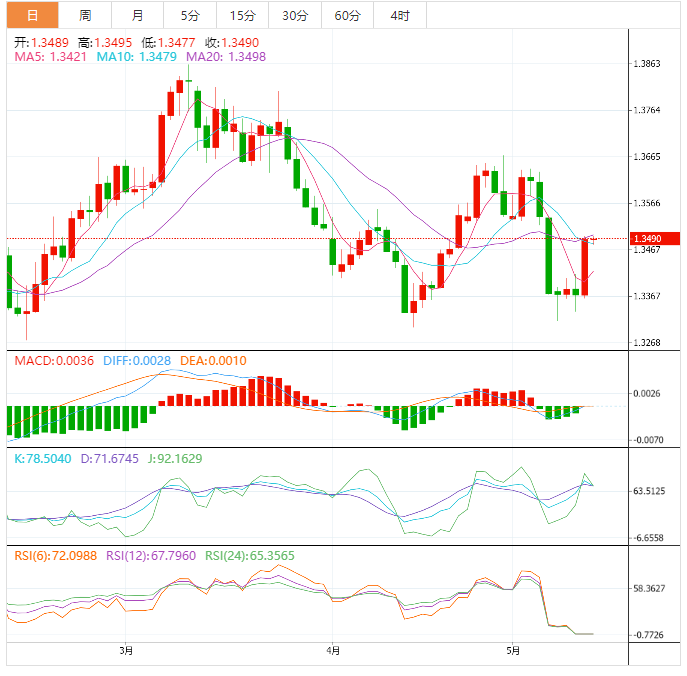Click the MA10 indicator value label
Image resolution: width=687 pixels, height=676 pixels.
click(136, 57)
